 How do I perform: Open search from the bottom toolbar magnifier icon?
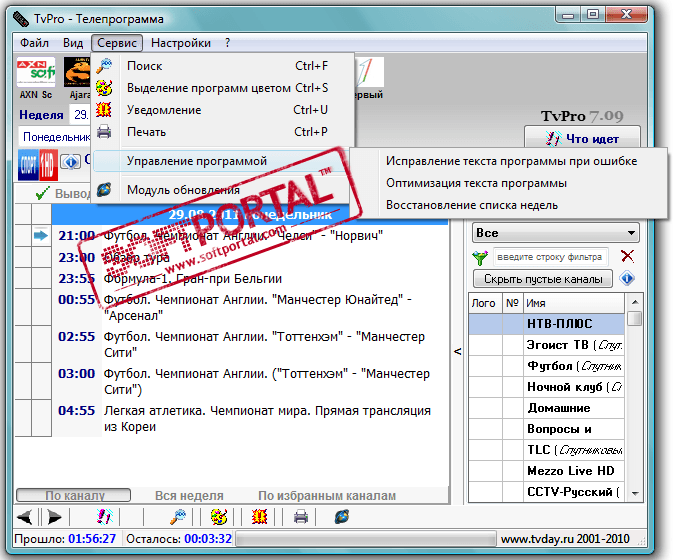178,516
